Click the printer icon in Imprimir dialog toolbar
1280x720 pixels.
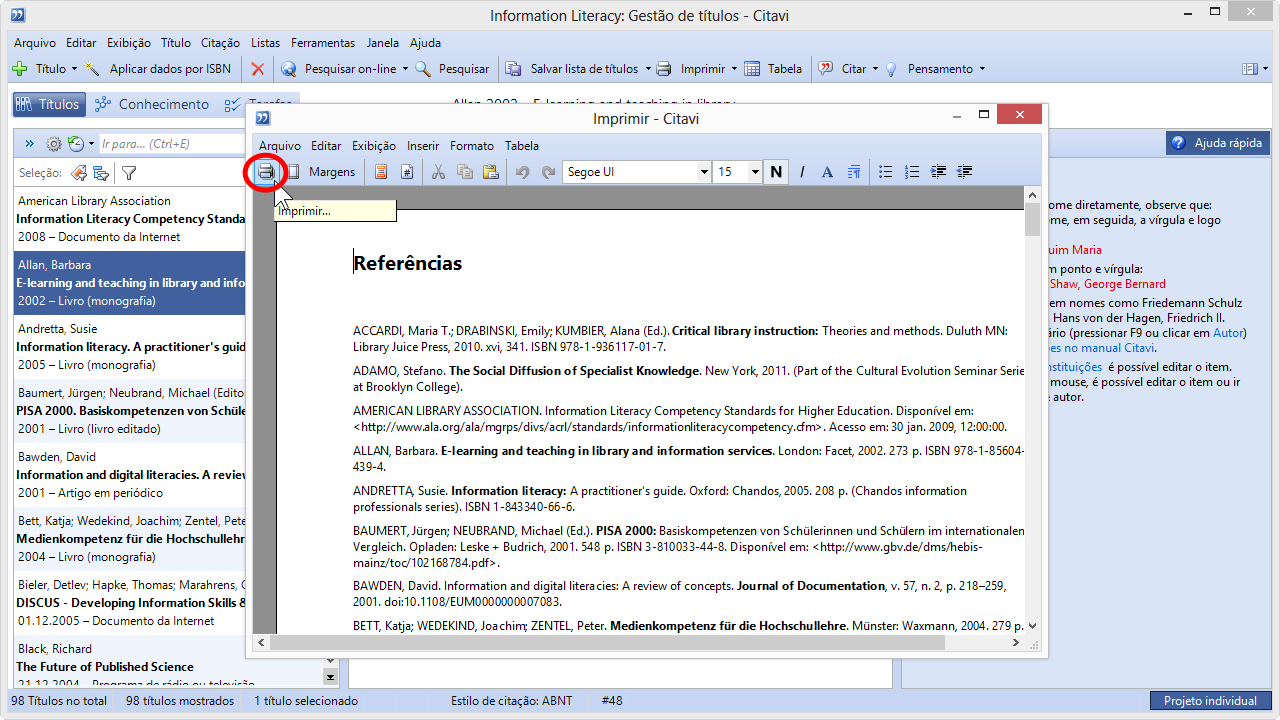(266, 172)
